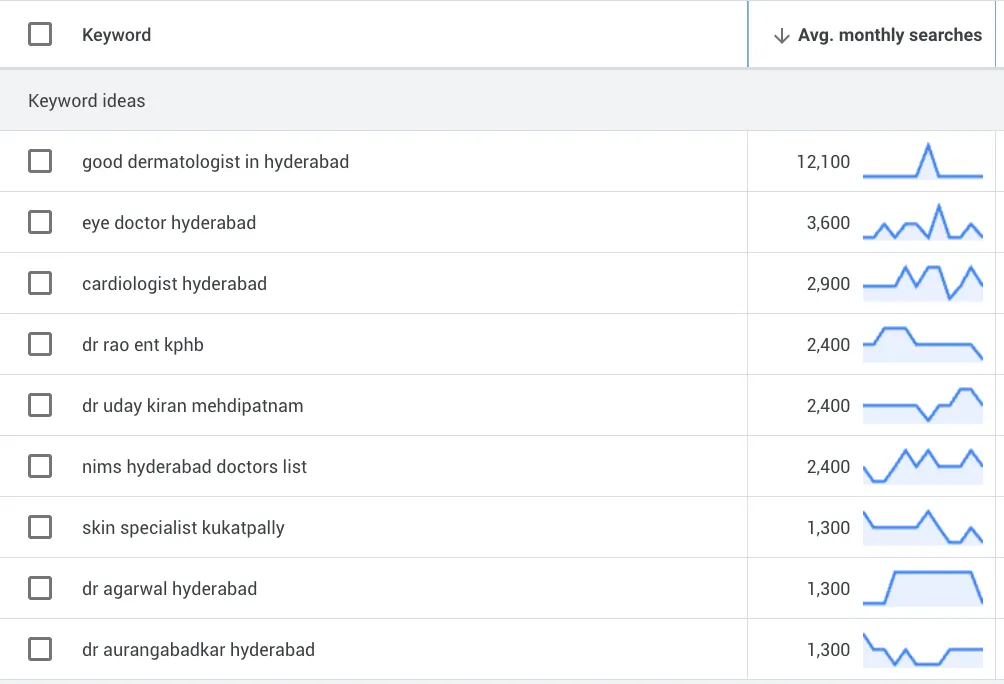Check the 'good dermatologist in hyderabad' checkbox
1004x684 pixels.
pyautogui.click(x=40, y=161)
